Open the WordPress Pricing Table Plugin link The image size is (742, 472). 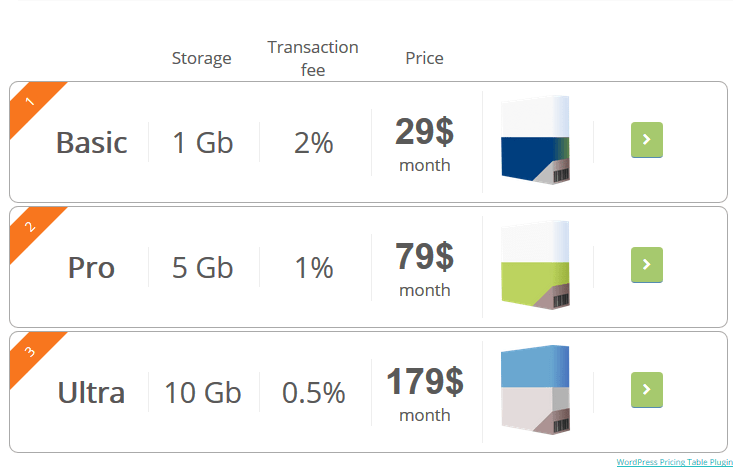click(x=674, y=462)
